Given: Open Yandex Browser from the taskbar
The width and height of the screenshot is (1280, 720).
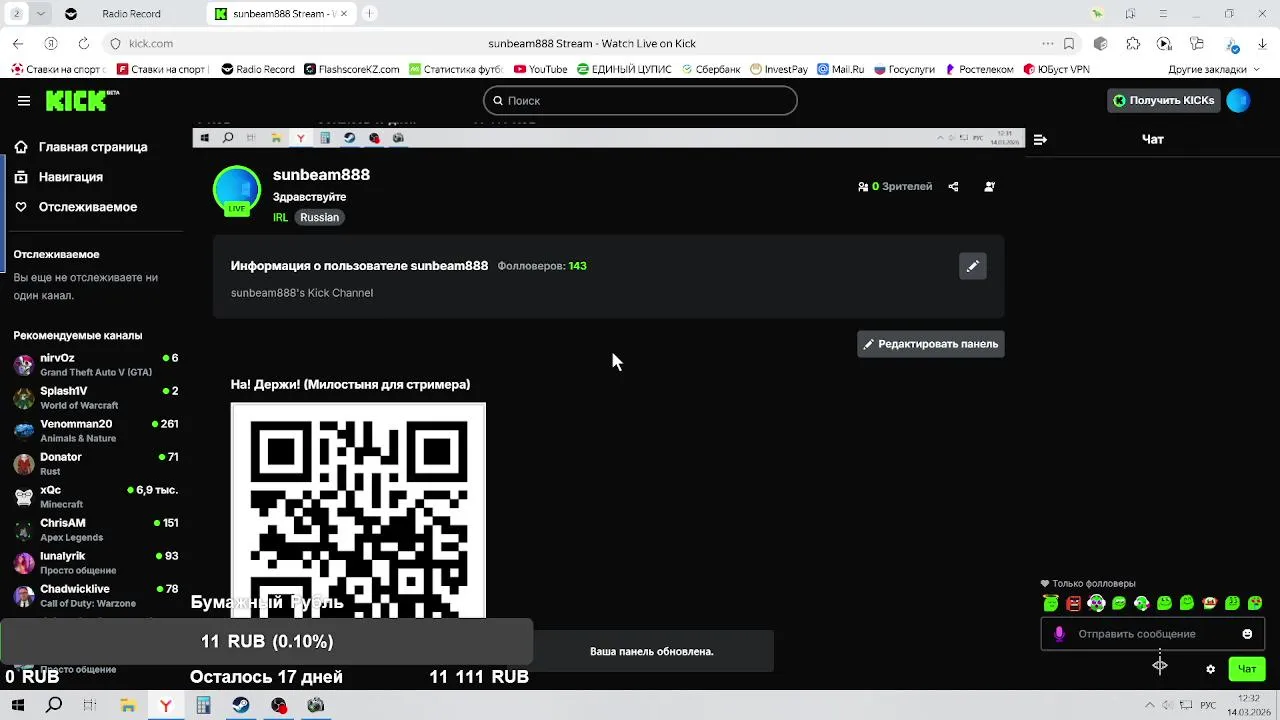Looking at the screenshot, I should click(166, 705).
